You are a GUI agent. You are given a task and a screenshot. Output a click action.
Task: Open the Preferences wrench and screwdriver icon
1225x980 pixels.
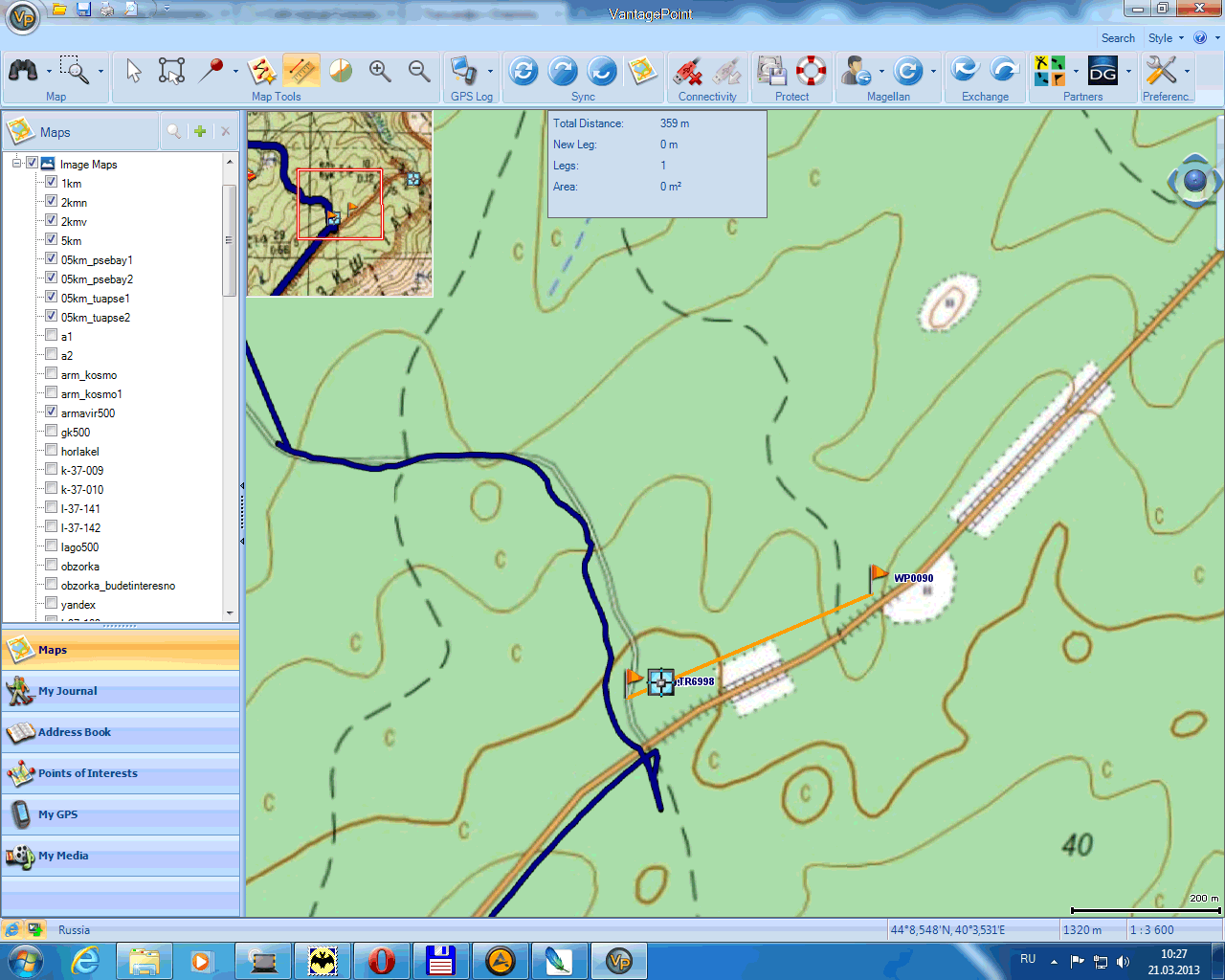[x=1161, y=71]
